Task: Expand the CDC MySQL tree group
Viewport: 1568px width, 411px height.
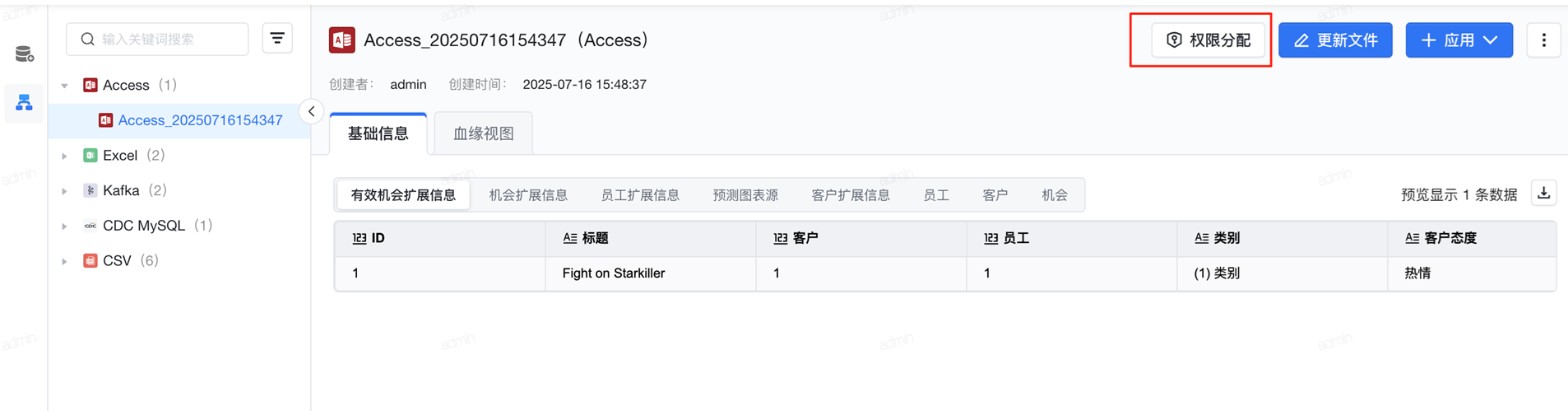Action: coord(65,226)
